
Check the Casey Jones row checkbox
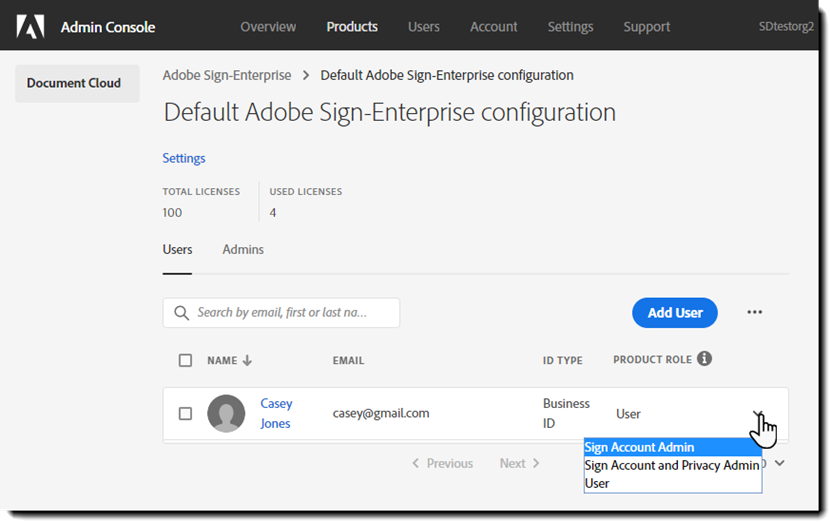185,413
